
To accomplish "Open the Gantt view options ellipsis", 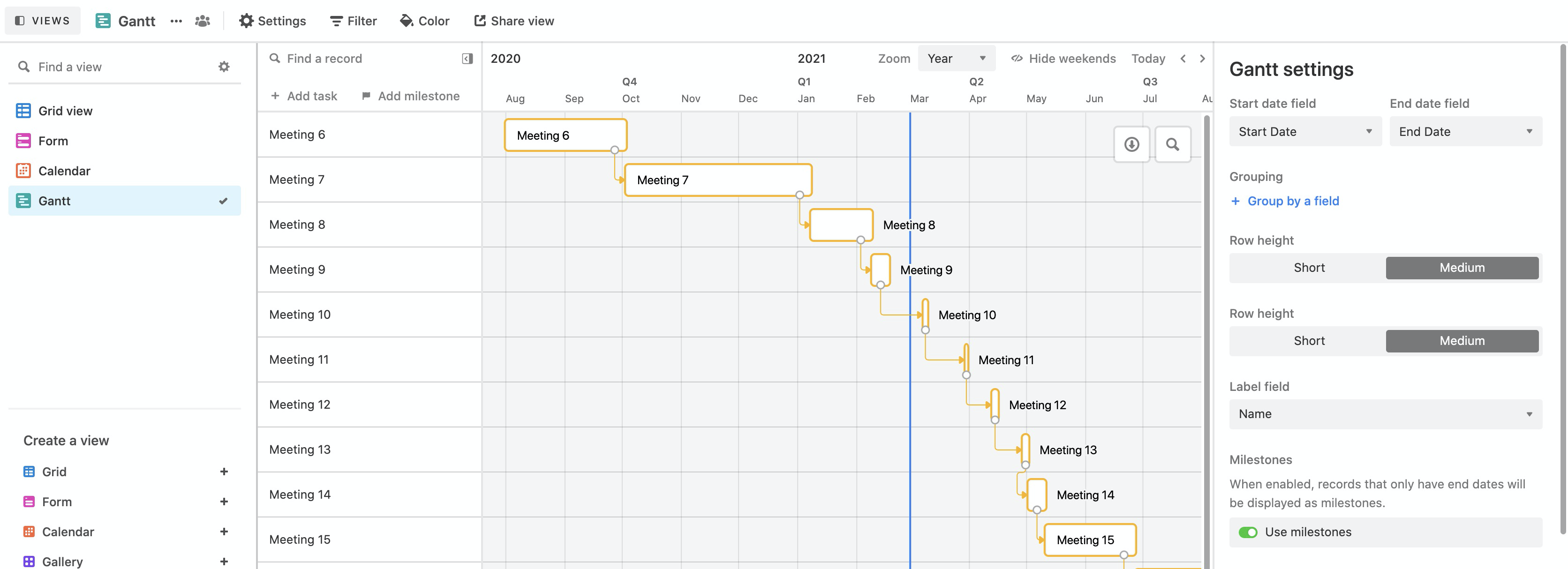I will (x=176, y=21).
